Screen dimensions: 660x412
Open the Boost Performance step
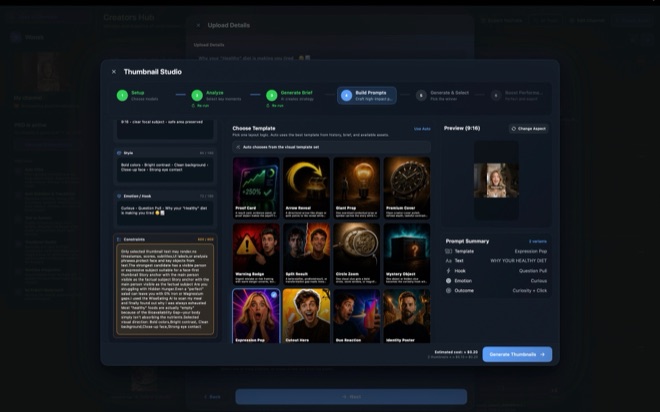coord(518,96)
